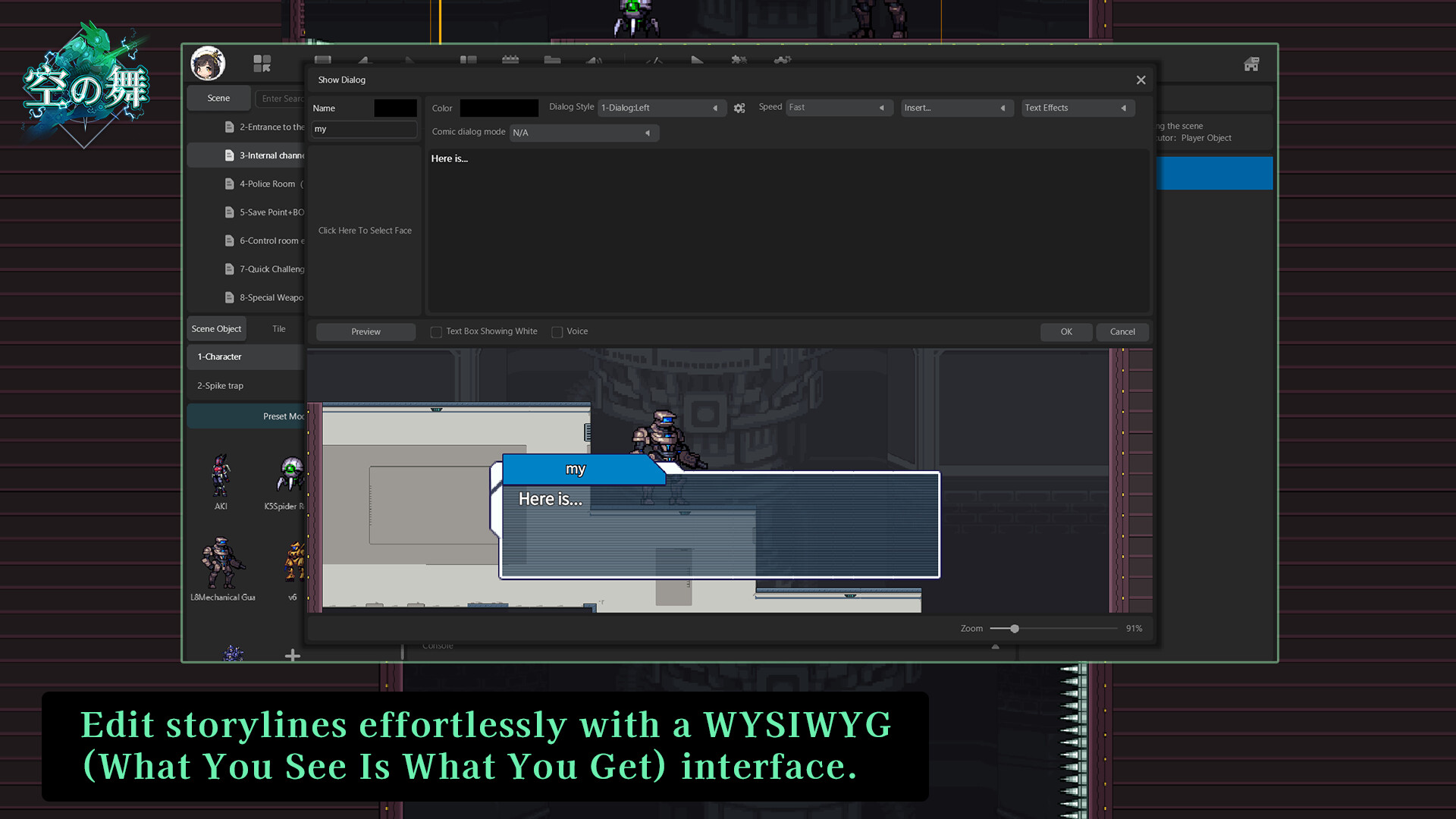The image size is (1456, 819).
Task: Confirm the dialog with OK
Action: [x=1065, y=331]
